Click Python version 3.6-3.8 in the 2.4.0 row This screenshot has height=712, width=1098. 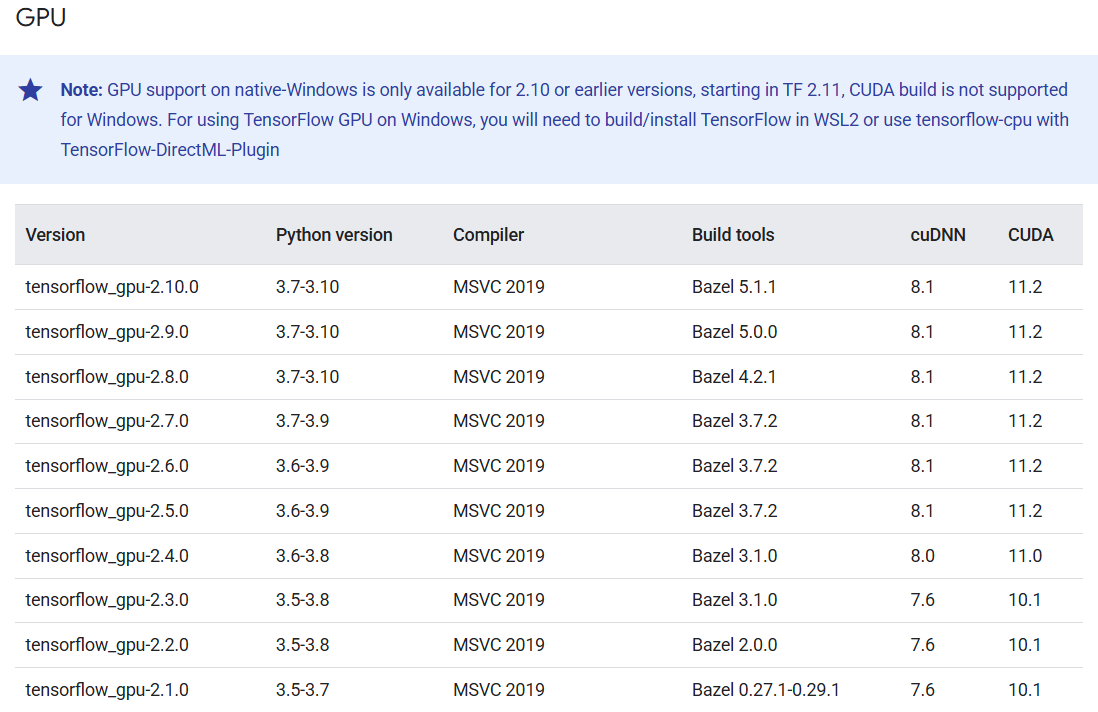click(303, 556)
